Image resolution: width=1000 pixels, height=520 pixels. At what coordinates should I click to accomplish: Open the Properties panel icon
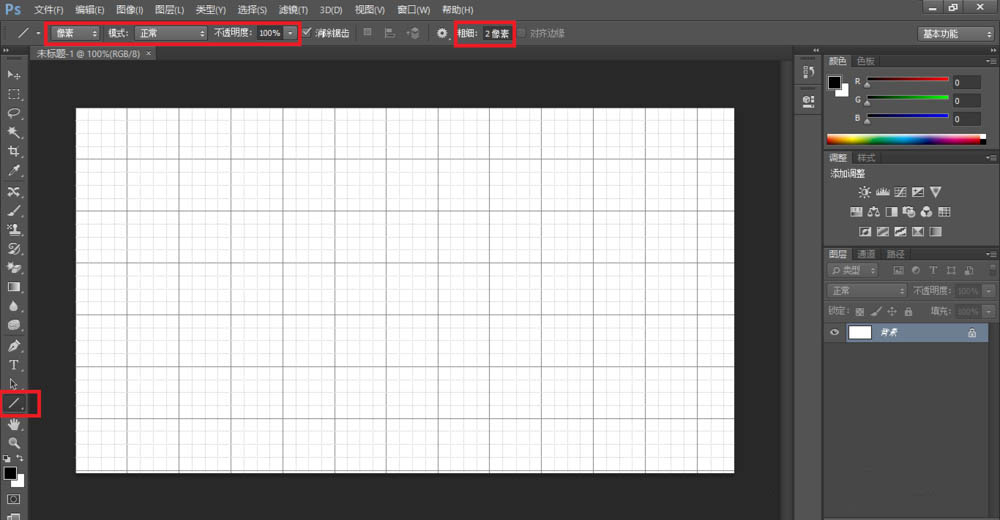(808, 101)
